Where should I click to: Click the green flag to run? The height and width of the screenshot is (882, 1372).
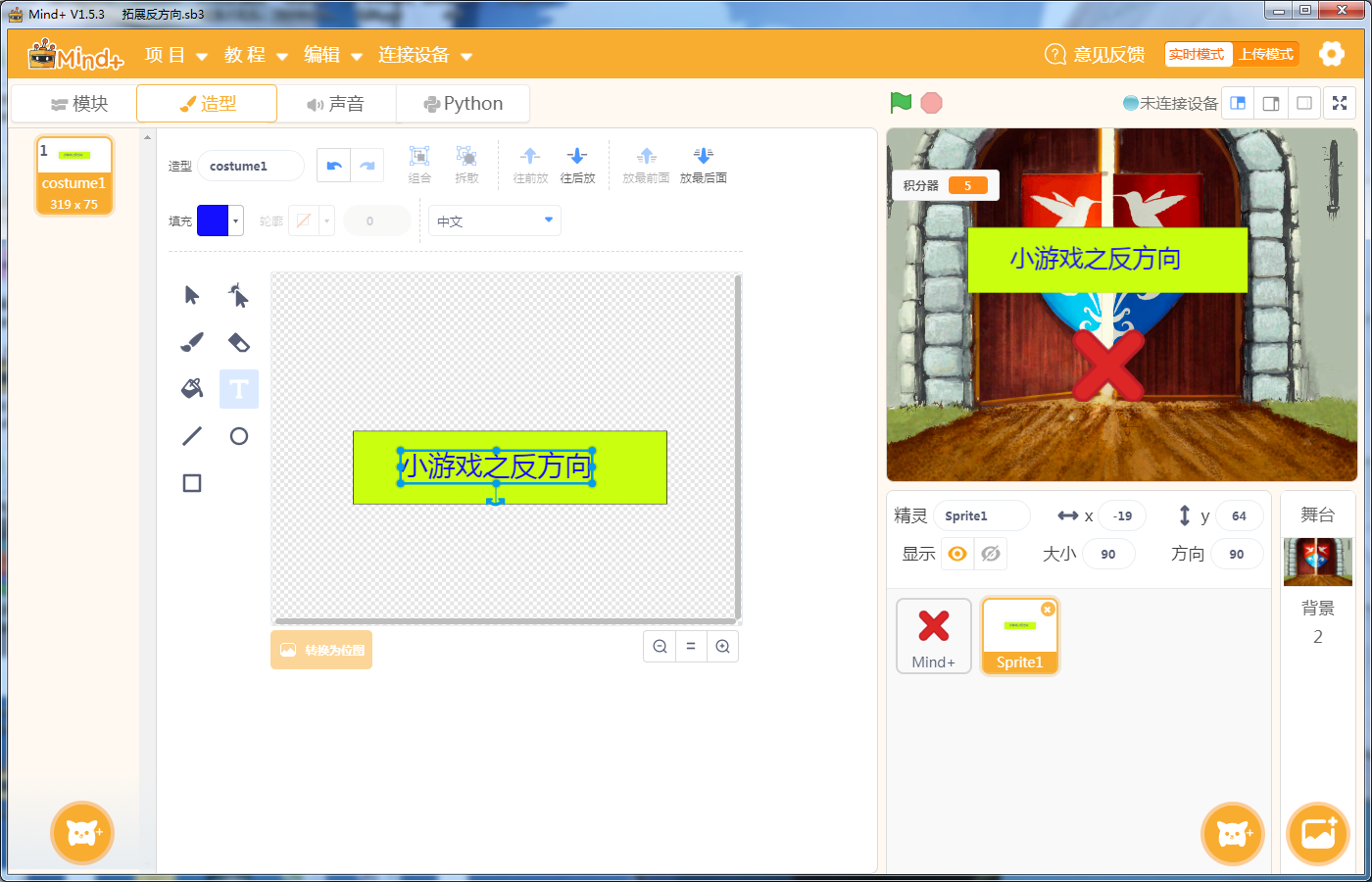coord(901,102)
